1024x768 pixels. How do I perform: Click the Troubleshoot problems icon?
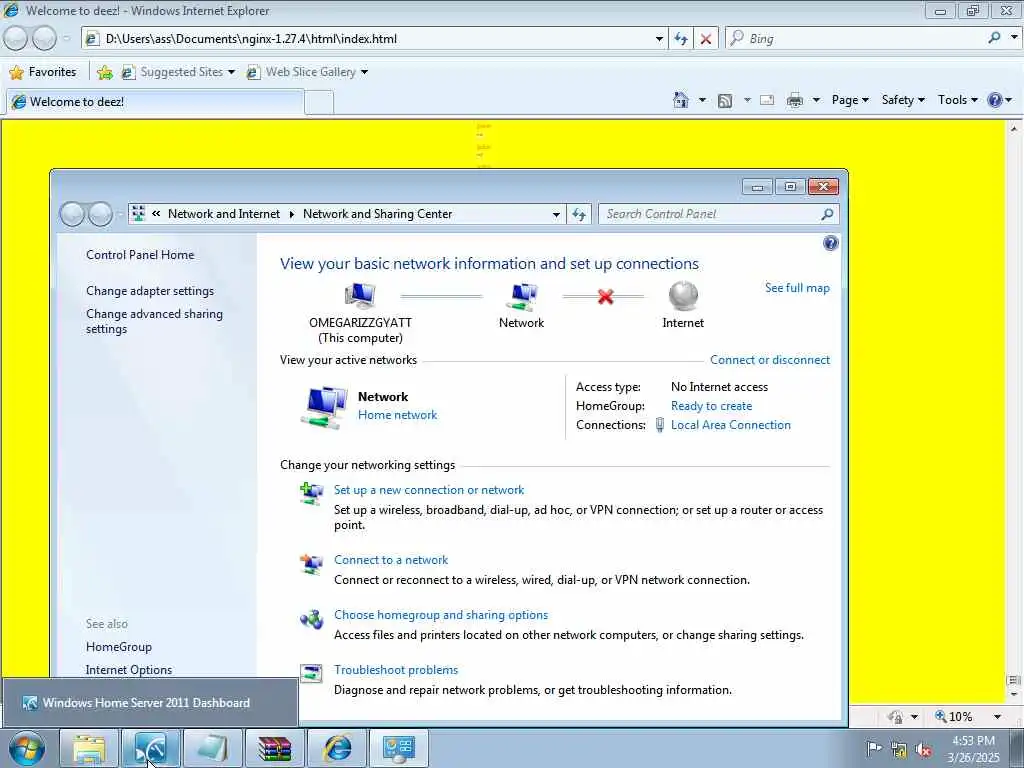[x=311, y=673]
